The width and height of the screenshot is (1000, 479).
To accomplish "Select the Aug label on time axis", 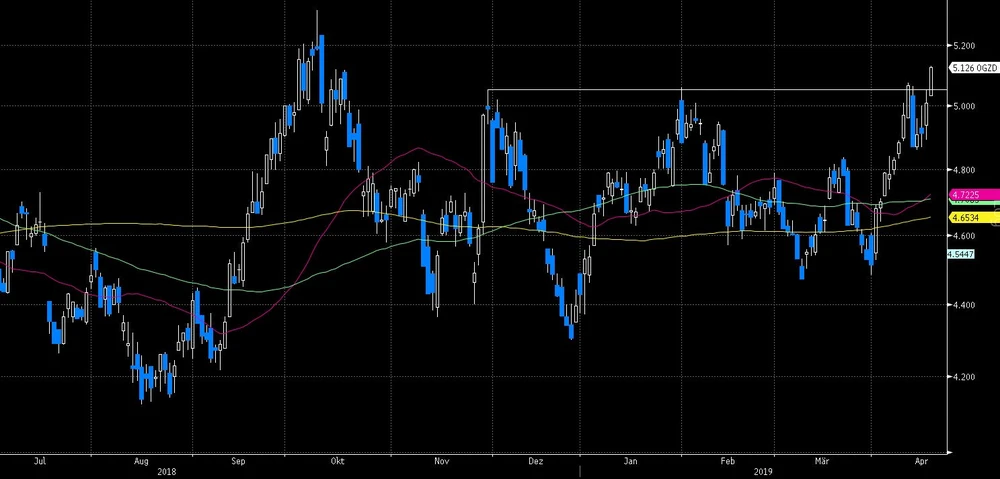I will pyautogui.click(x=141, y=462).
